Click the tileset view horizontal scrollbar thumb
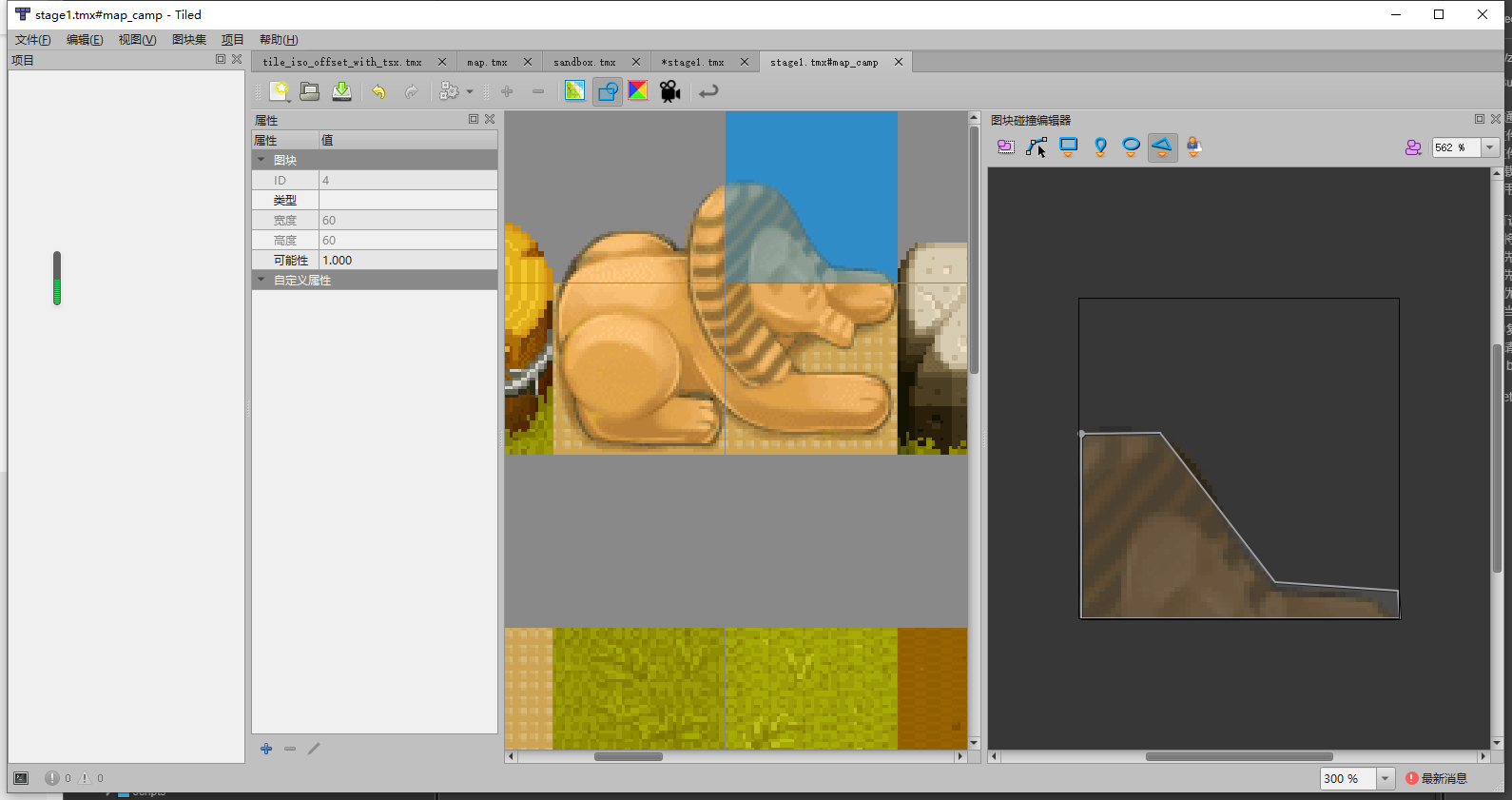 pos(629,757)
